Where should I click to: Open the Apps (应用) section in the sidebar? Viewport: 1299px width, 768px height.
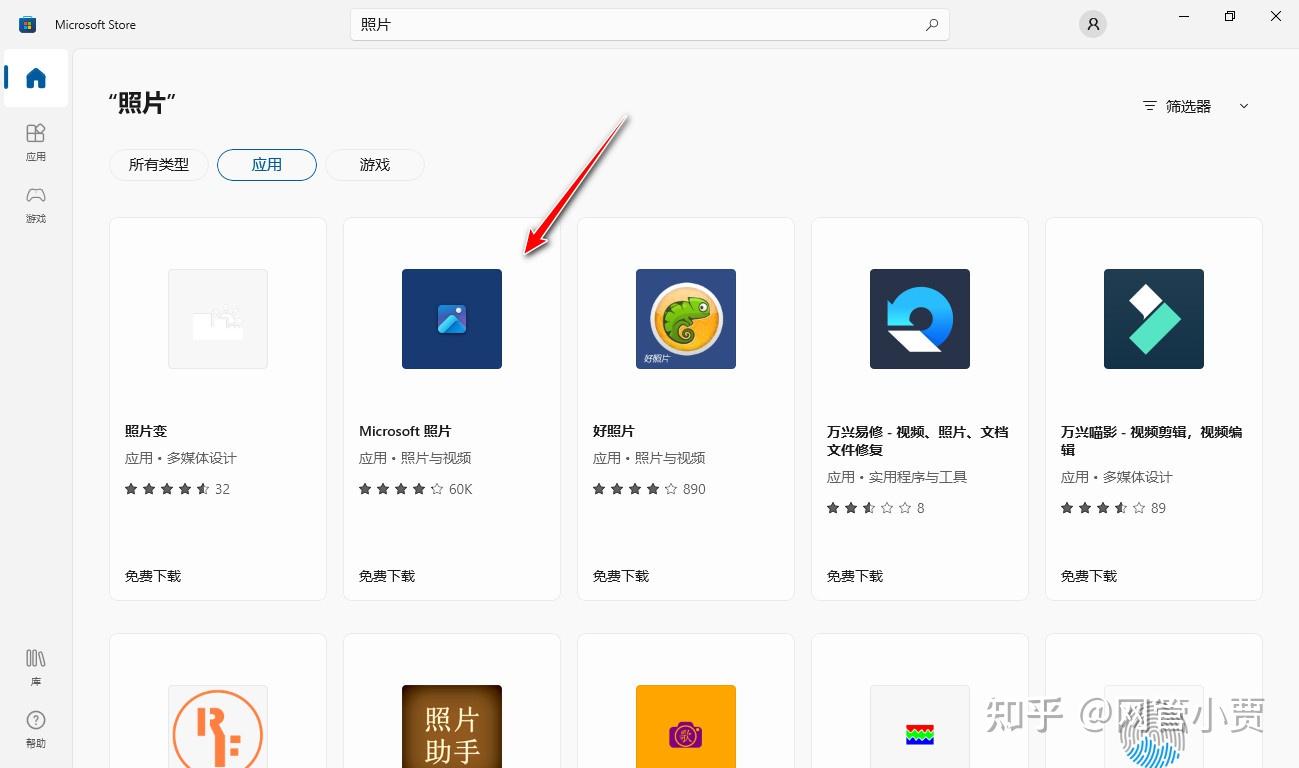click(x=36, y=142)
